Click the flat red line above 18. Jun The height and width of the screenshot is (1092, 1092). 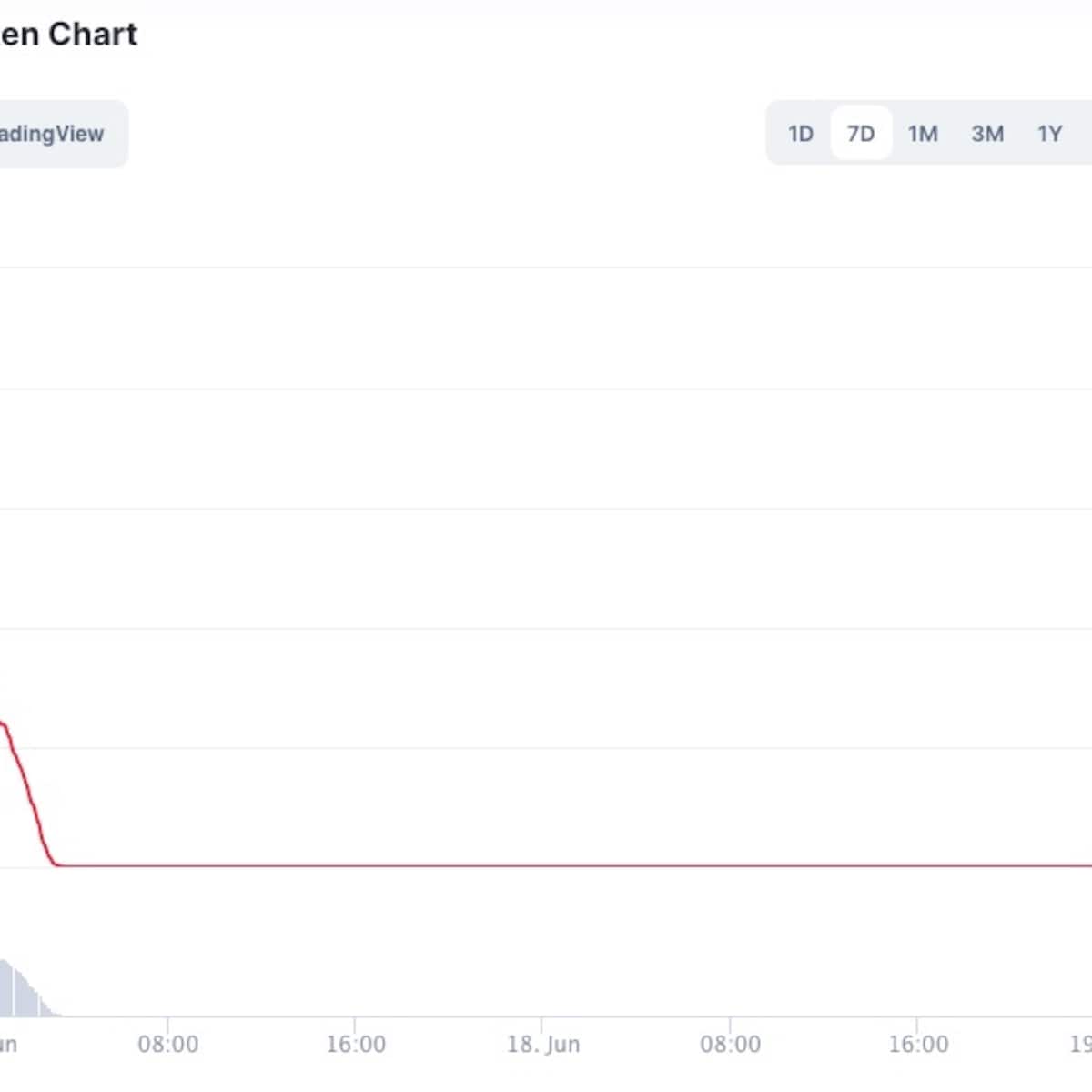point(542,865)
